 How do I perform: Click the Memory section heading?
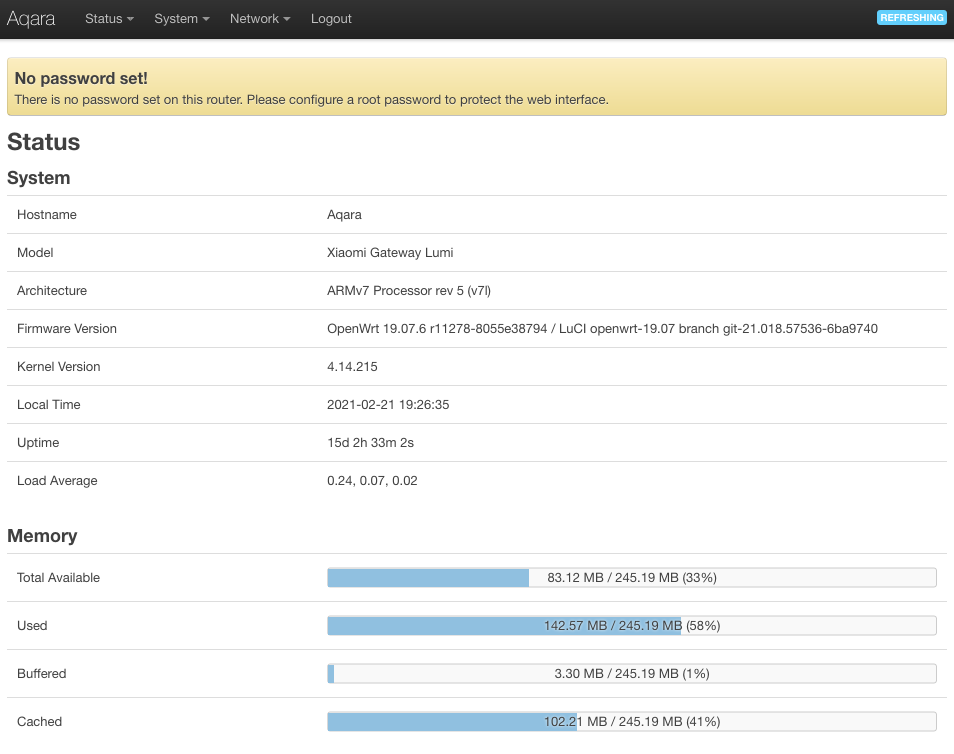coord(42,536)
